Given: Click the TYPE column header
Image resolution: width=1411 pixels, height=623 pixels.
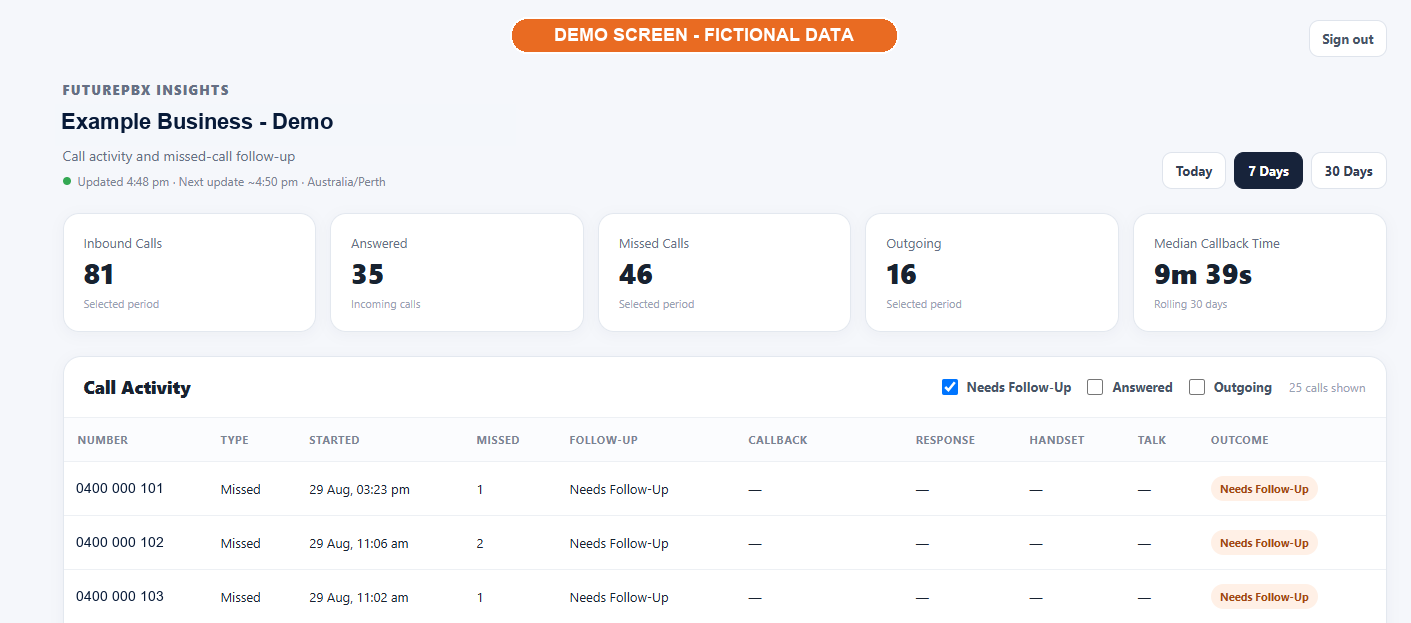Looking at the screenshot, I should point(235,440).
